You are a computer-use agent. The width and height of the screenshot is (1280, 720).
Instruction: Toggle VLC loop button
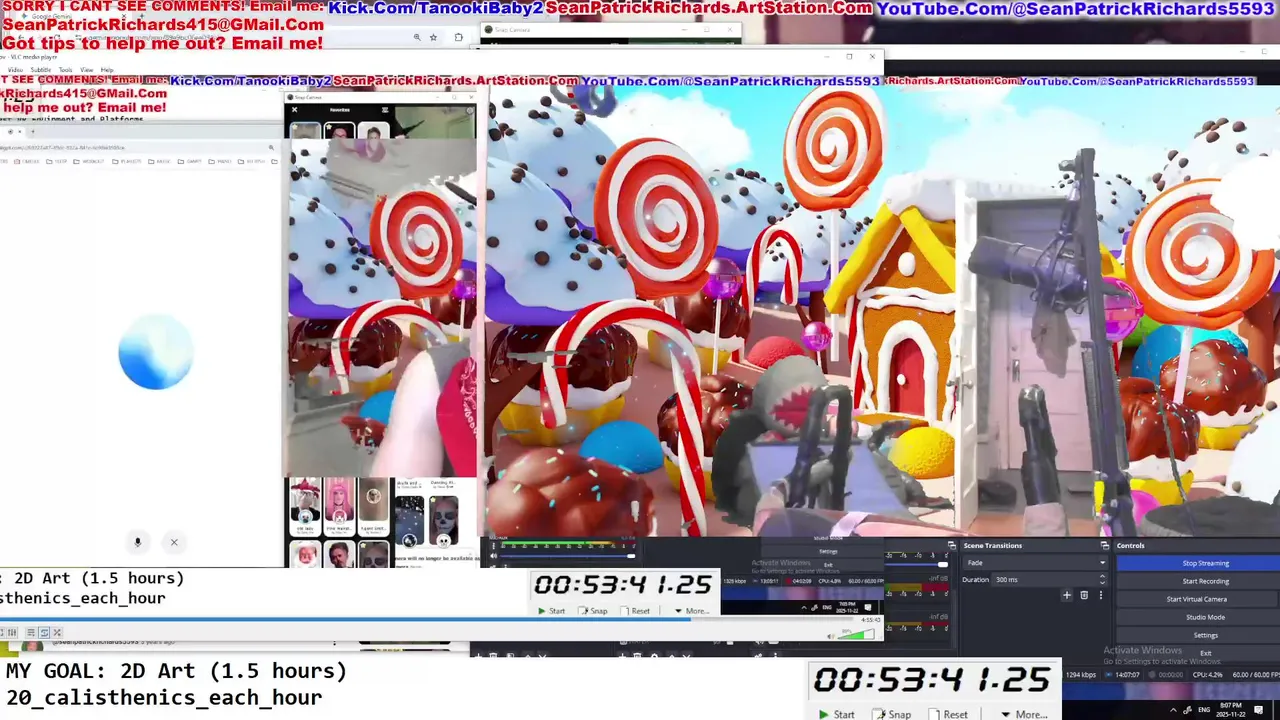44,632
